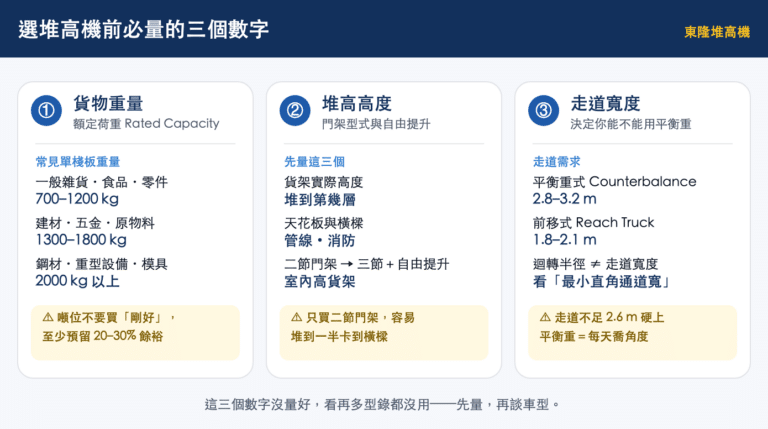This screenshot has height=429, width=768.
Task: Select the 走道寬度 card heading
Action: tap(605, 104)
